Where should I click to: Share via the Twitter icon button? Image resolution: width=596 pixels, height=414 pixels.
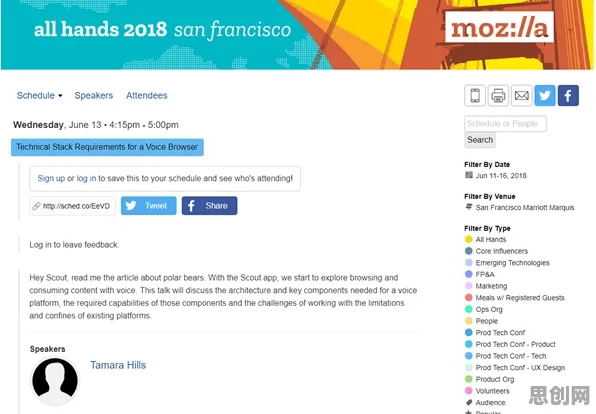545,95
